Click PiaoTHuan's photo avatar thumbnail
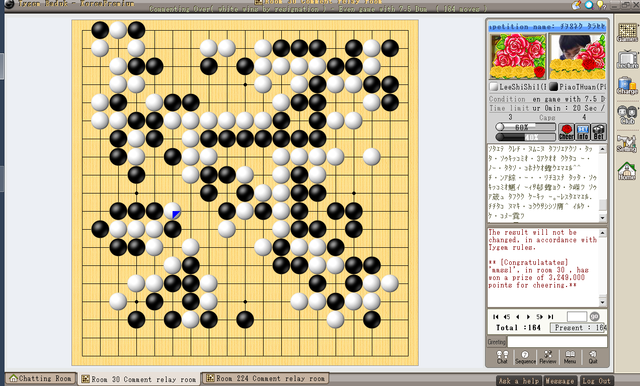 click(x=577, y=56)
